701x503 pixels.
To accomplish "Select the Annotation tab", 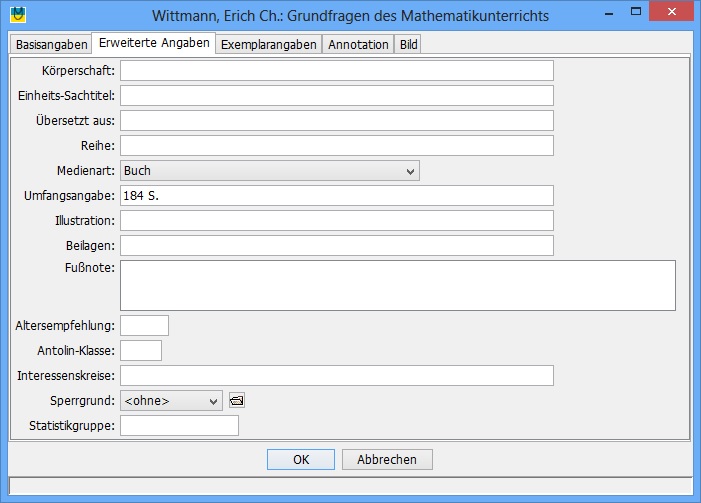I will pyautogui.click(x=358, y=45).
